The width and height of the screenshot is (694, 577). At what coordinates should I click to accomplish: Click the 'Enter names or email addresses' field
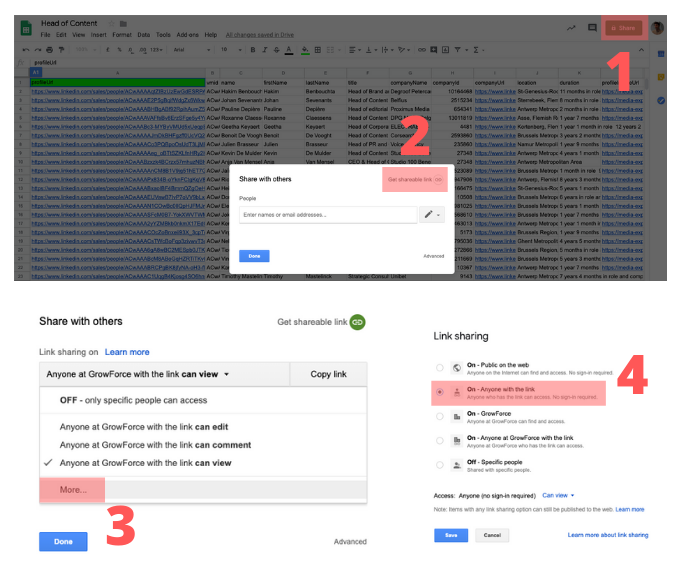click(328, 215)
